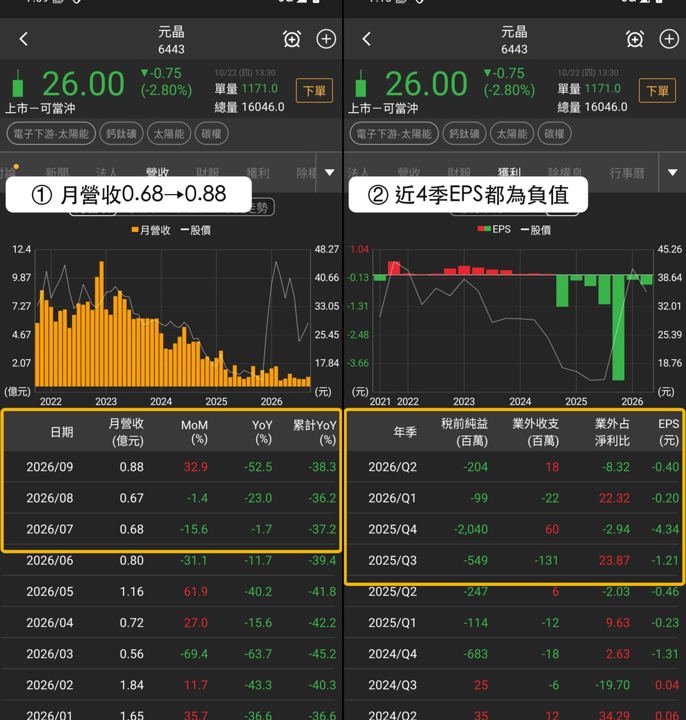The image size is (686, 720).
Task: Open the 太陽能 tag on left screen
Action: (x=169, y=134)
